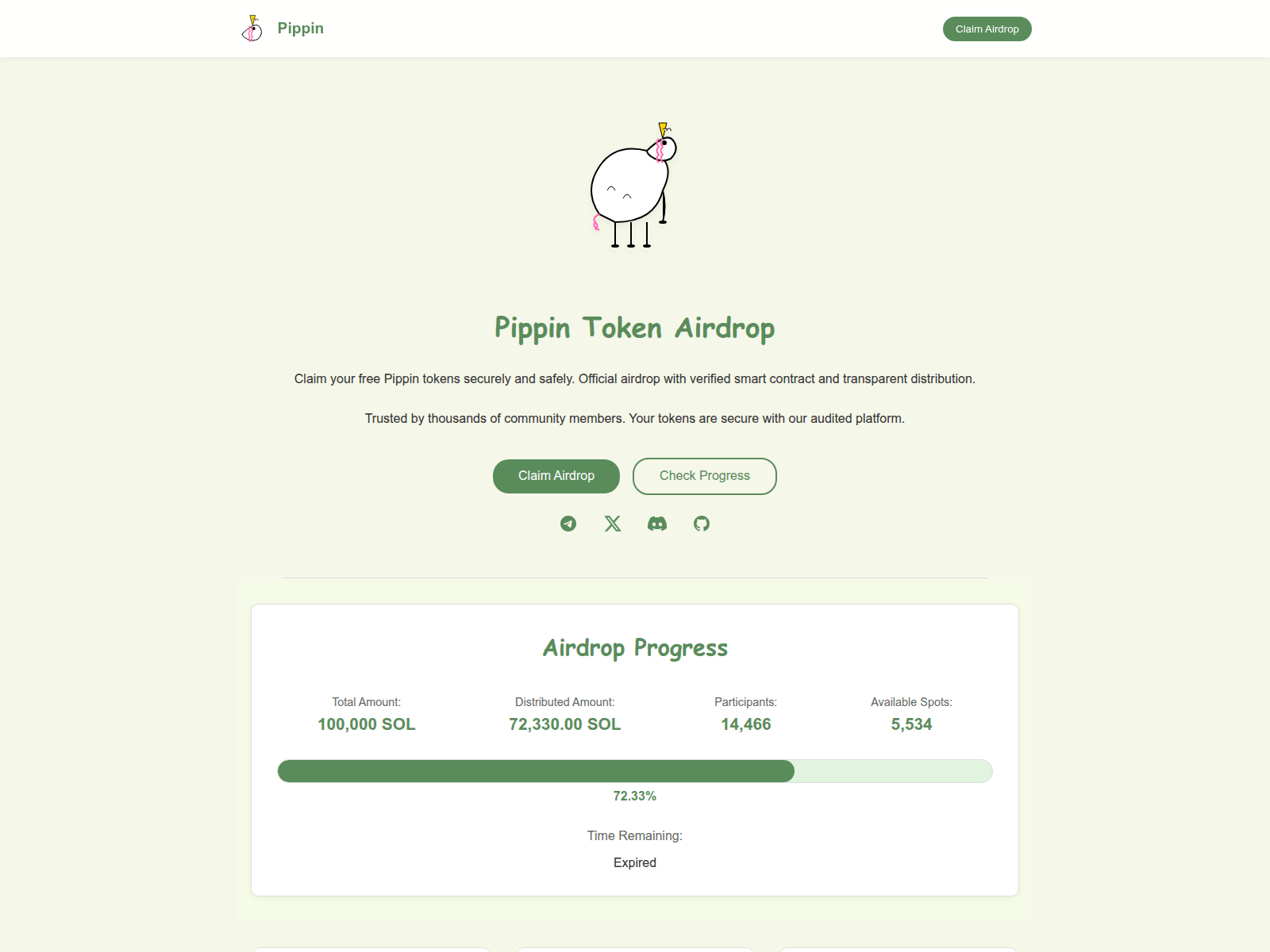This screenshot has height=952, width=1270.
Task: Click the Participants count 14,466
Action: click(745, 724)
